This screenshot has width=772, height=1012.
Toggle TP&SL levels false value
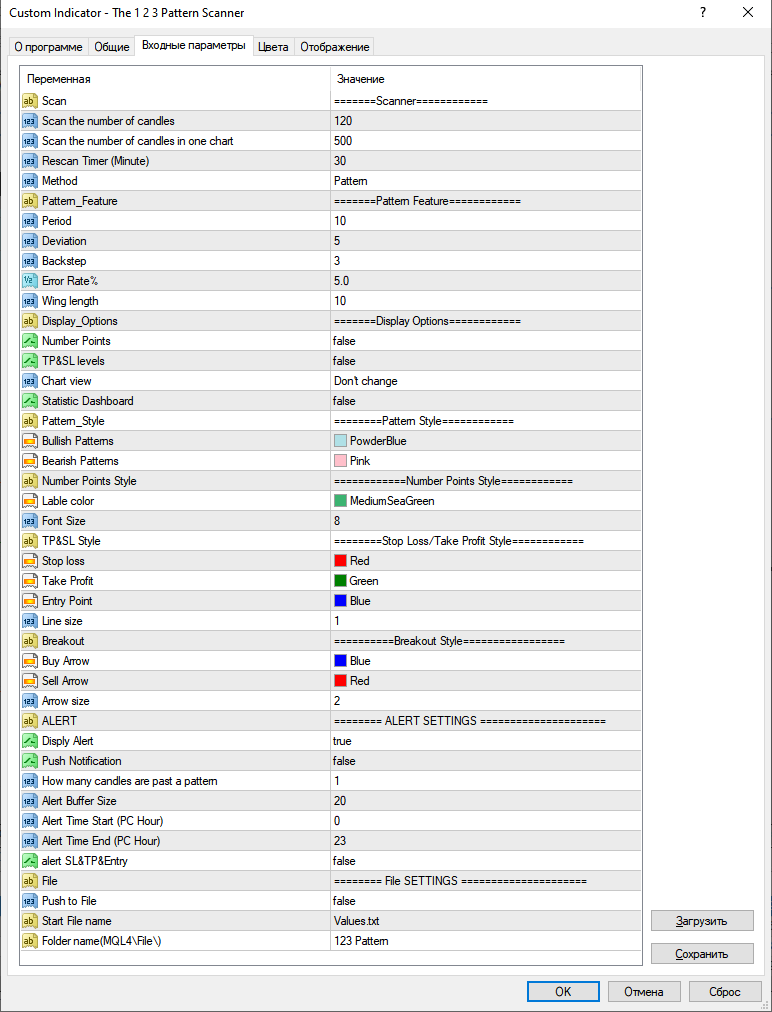[485, 361]
